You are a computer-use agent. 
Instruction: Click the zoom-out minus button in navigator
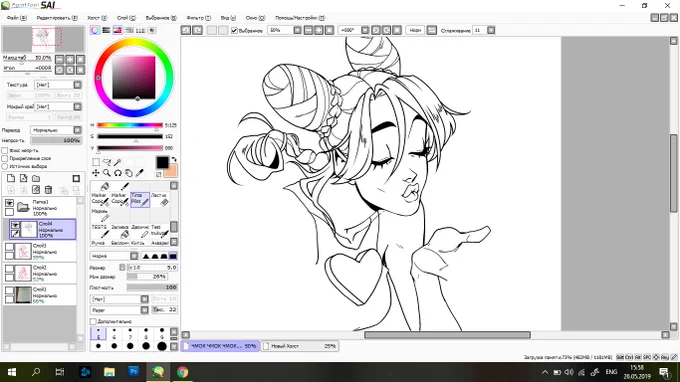[x=59, y=59]
